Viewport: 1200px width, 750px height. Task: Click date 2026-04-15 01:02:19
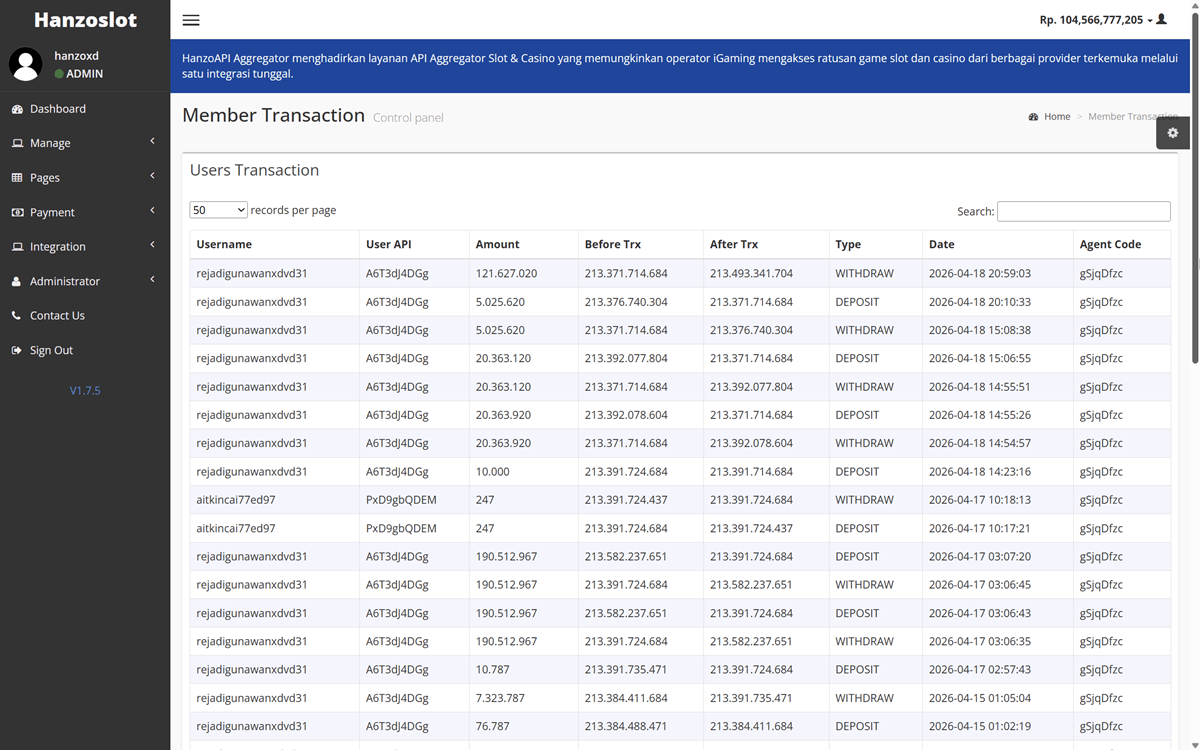[979, 727]
